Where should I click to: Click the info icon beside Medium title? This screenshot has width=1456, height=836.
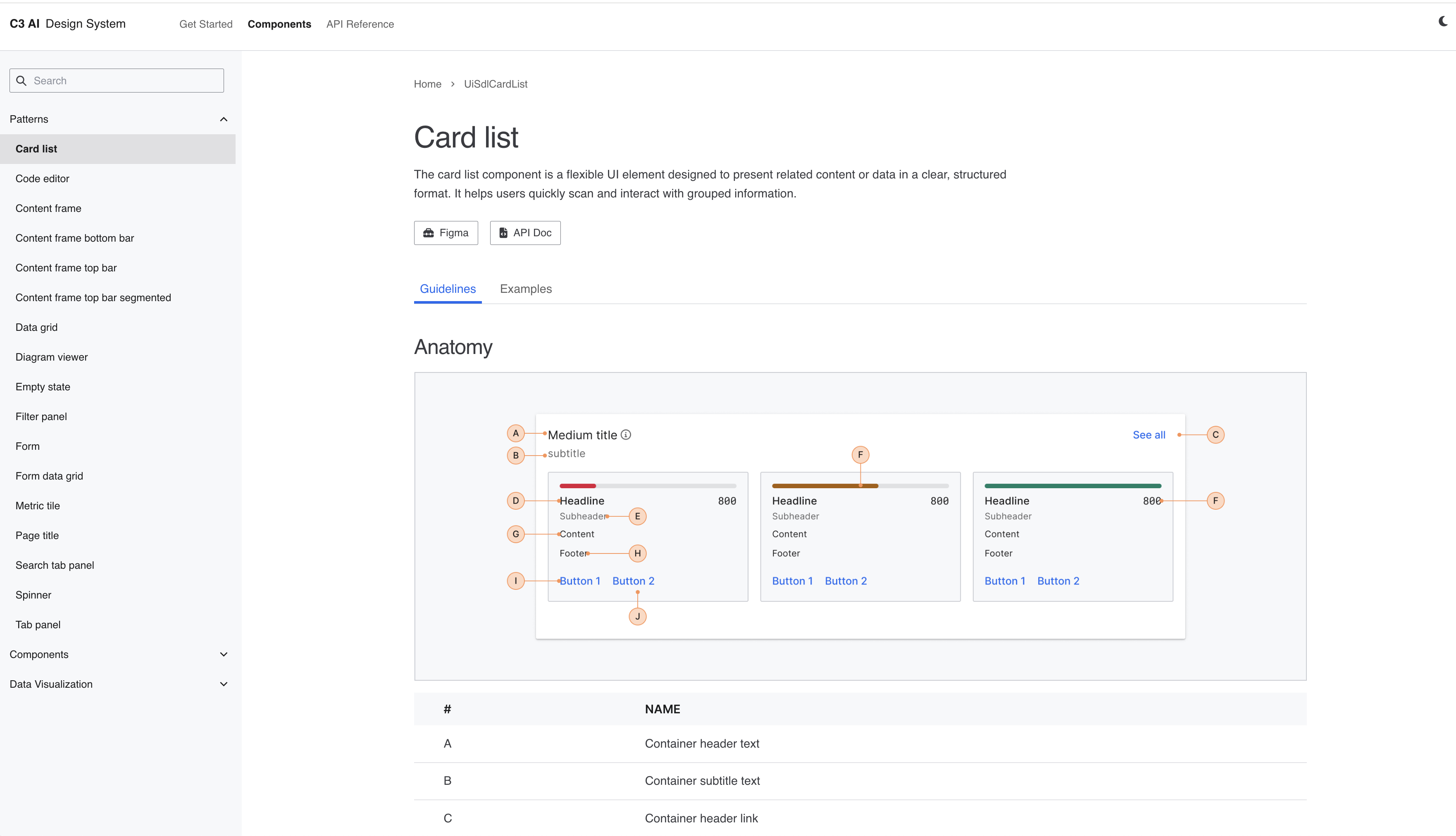click(x=626, y=435)
